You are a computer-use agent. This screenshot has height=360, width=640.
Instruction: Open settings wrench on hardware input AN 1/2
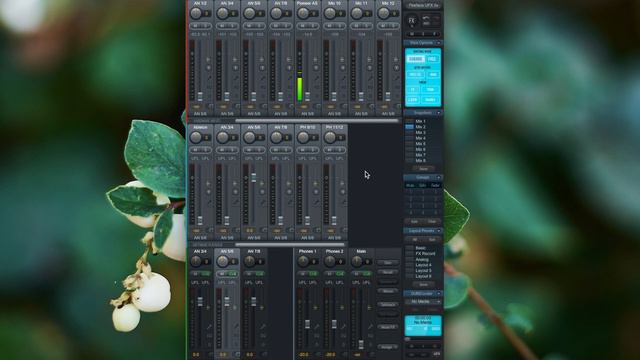point(209,77)
